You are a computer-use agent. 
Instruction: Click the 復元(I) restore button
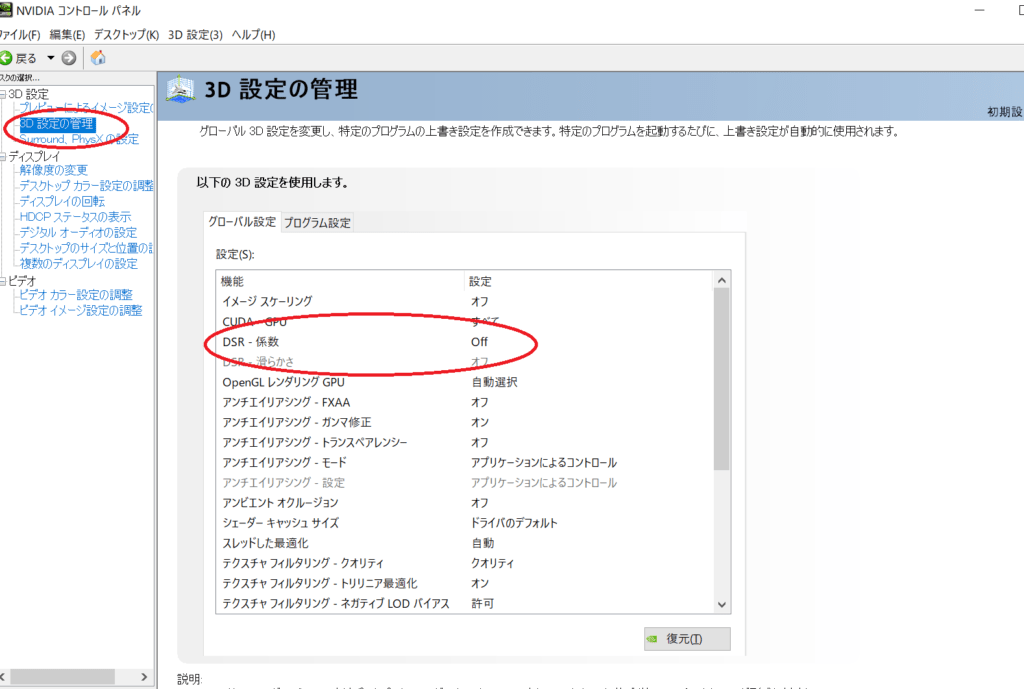[687, 639]
